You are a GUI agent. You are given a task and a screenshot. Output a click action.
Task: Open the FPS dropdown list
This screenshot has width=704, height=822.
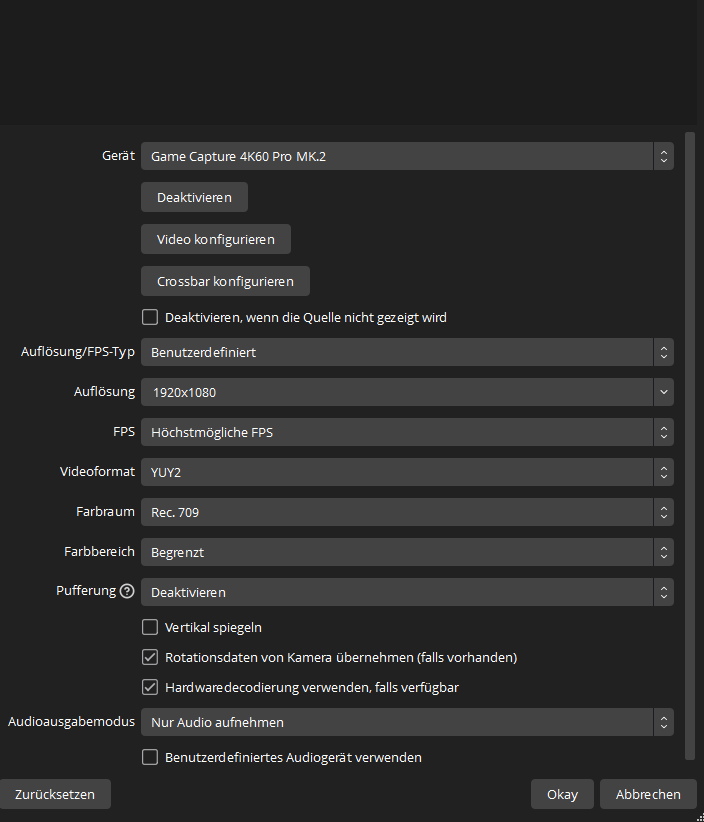tap(406, 432)
